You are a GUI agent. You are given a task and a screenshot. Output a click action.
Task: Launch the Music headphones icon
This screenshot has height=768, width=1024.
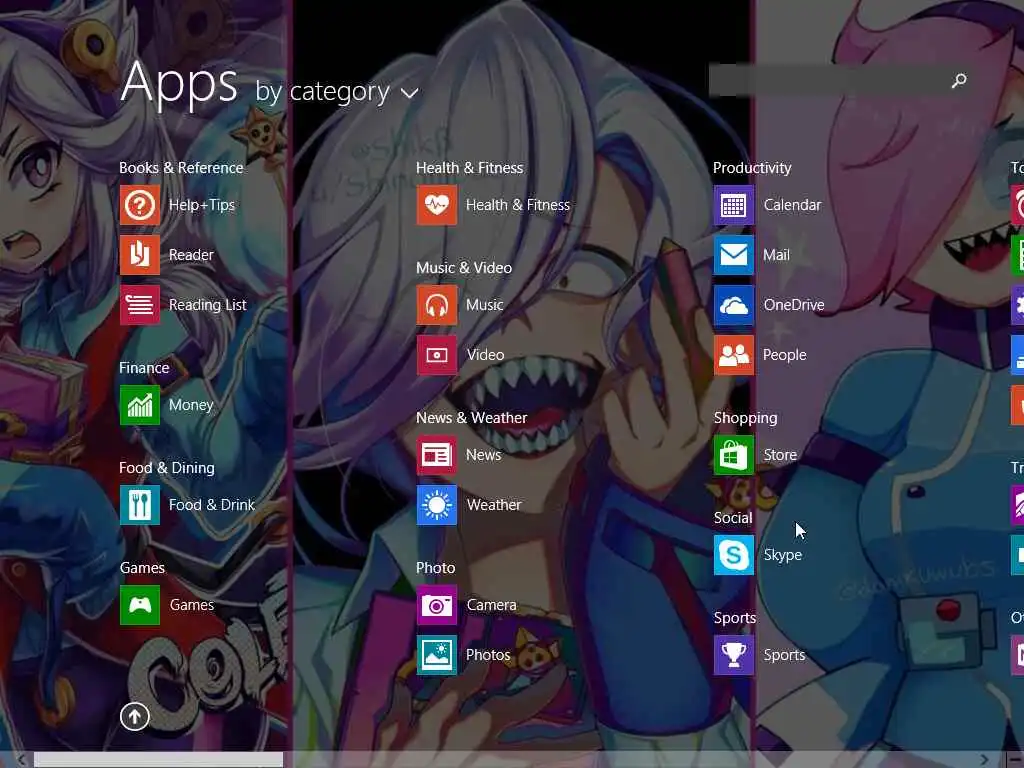tap(437, 305)
